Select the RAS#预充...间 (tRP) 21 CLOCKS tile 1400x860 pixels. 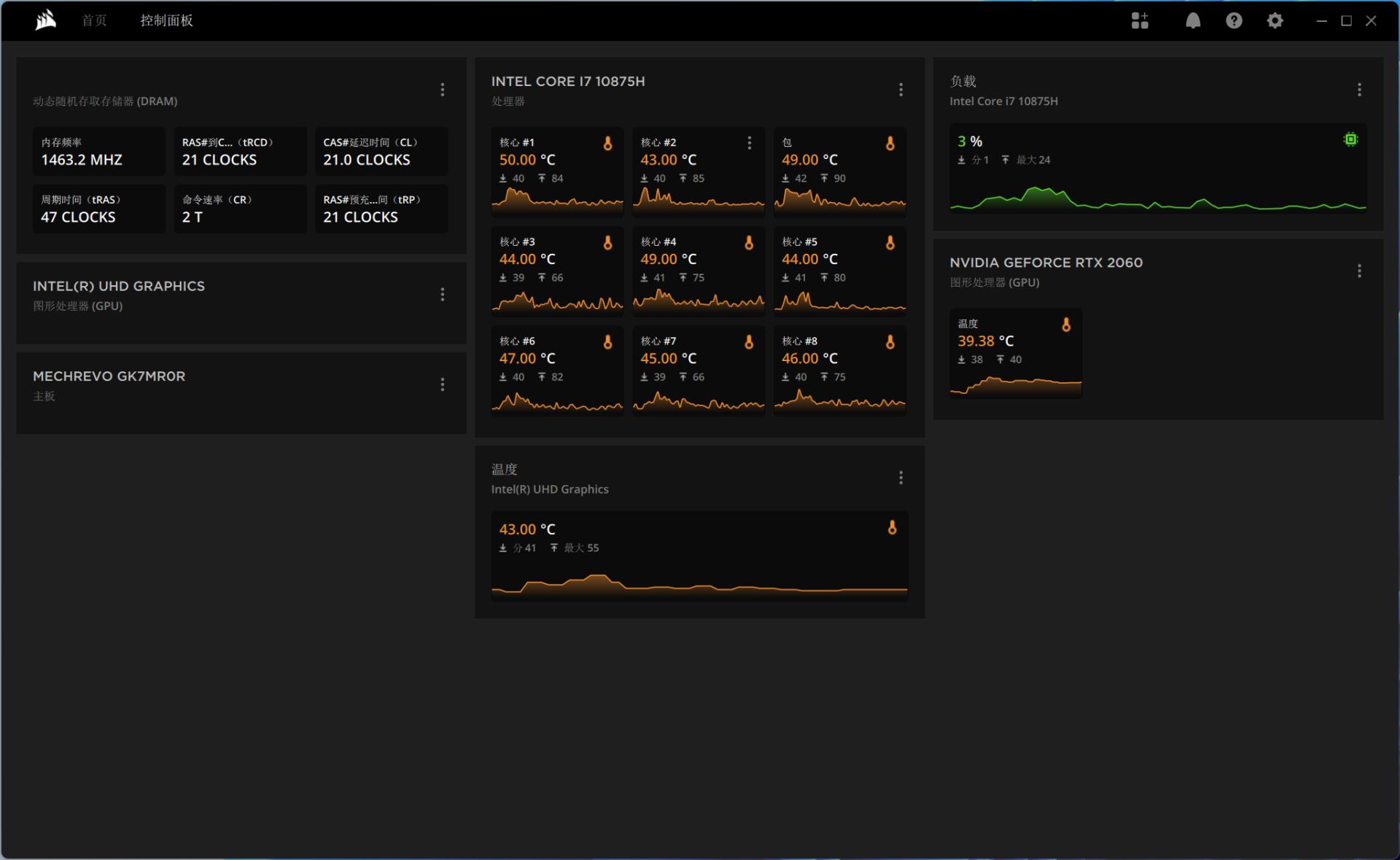click(x=381, y=209)
